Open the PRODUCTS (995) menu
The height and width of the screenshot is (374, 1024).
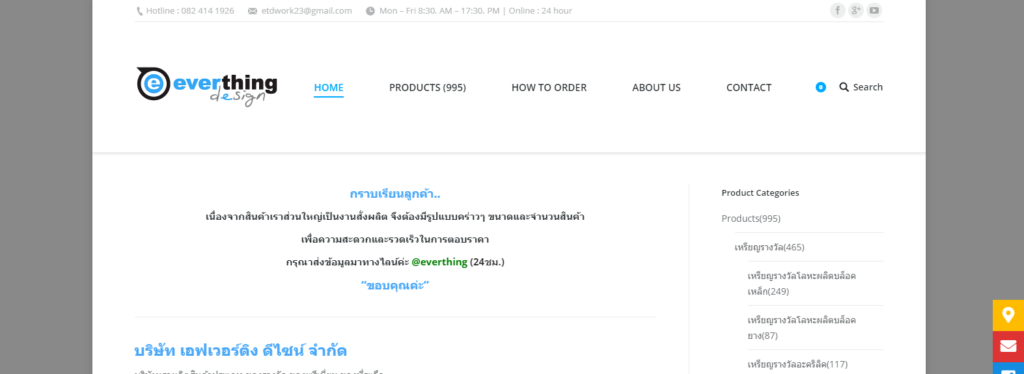tap(427, 87)
